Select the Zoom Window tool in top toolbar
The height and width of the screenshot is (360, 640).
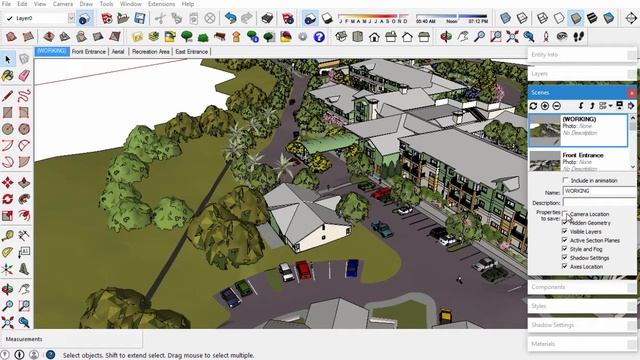[496, 37]
